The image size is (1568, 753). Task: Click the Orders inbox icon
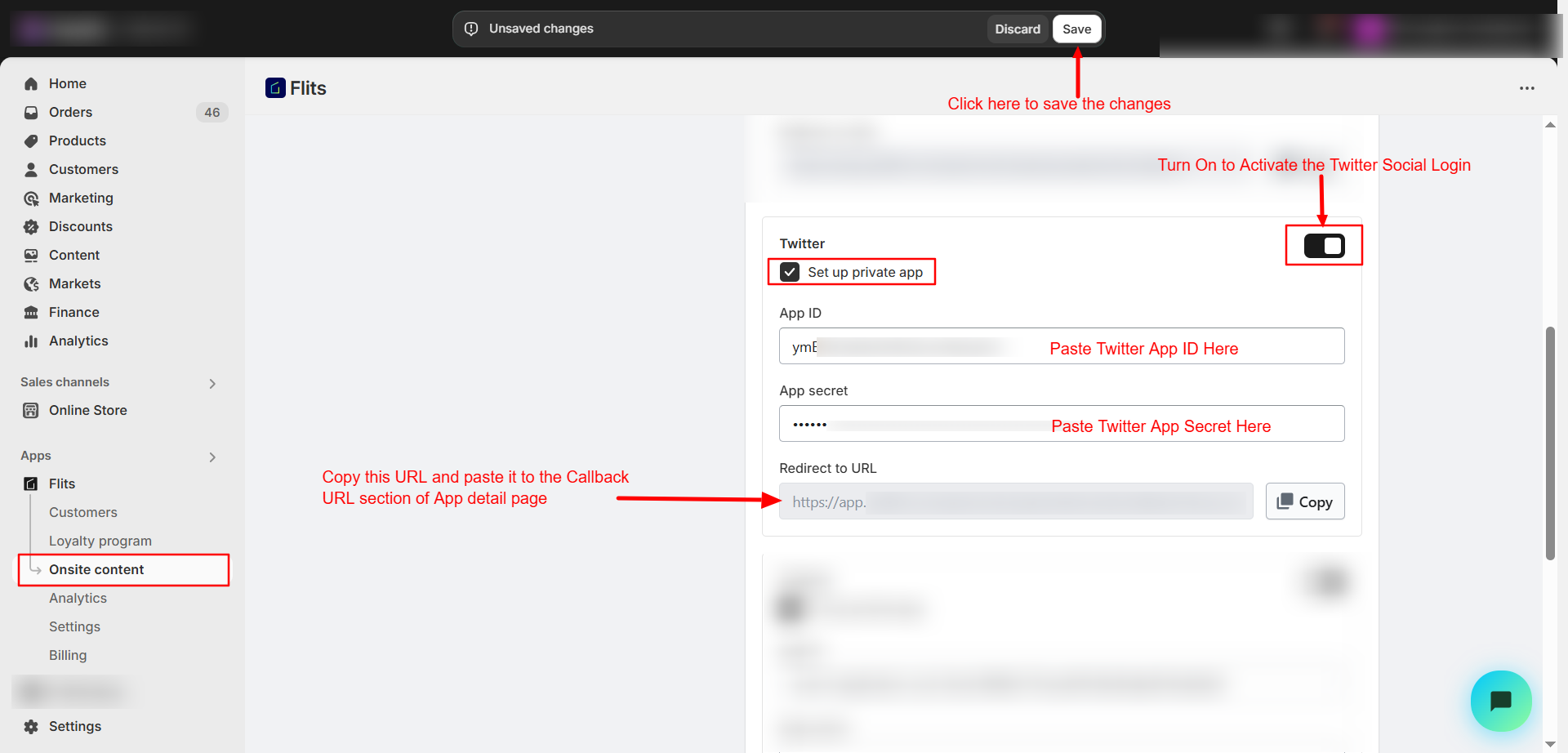(31, 113)
